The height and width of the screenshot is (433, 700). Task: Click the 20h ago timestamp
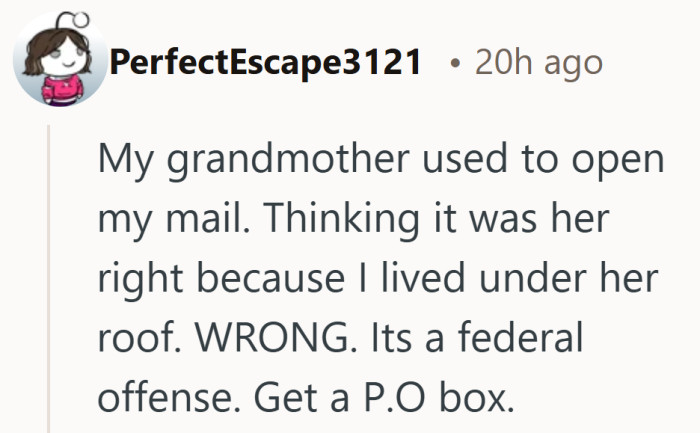539,63
